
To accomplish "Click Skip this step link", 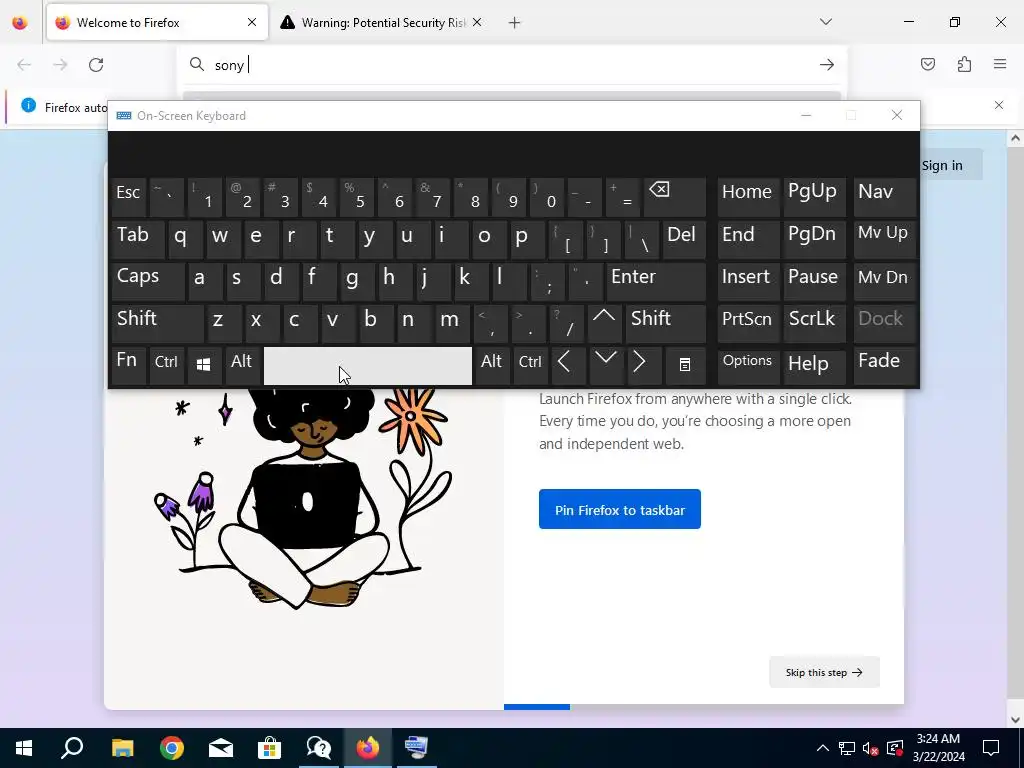I will pos(824,672).
